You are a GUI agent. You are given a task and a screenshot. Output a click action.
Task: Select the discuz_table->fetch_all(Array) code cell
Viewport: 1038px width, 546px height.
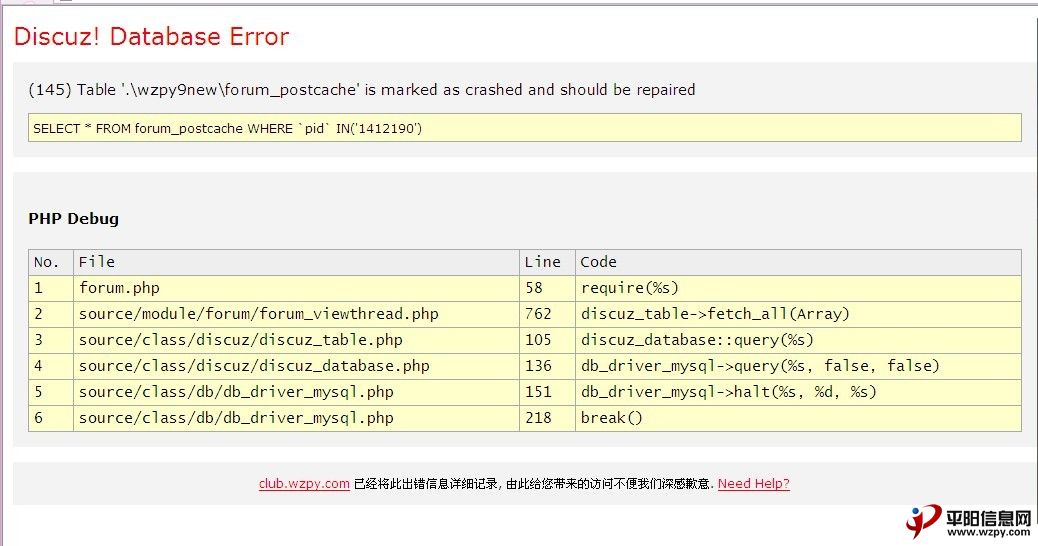[798, 314]
